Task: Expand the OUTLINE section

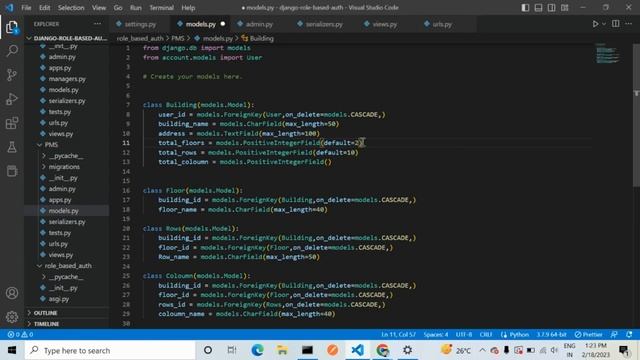Action: 67,313
